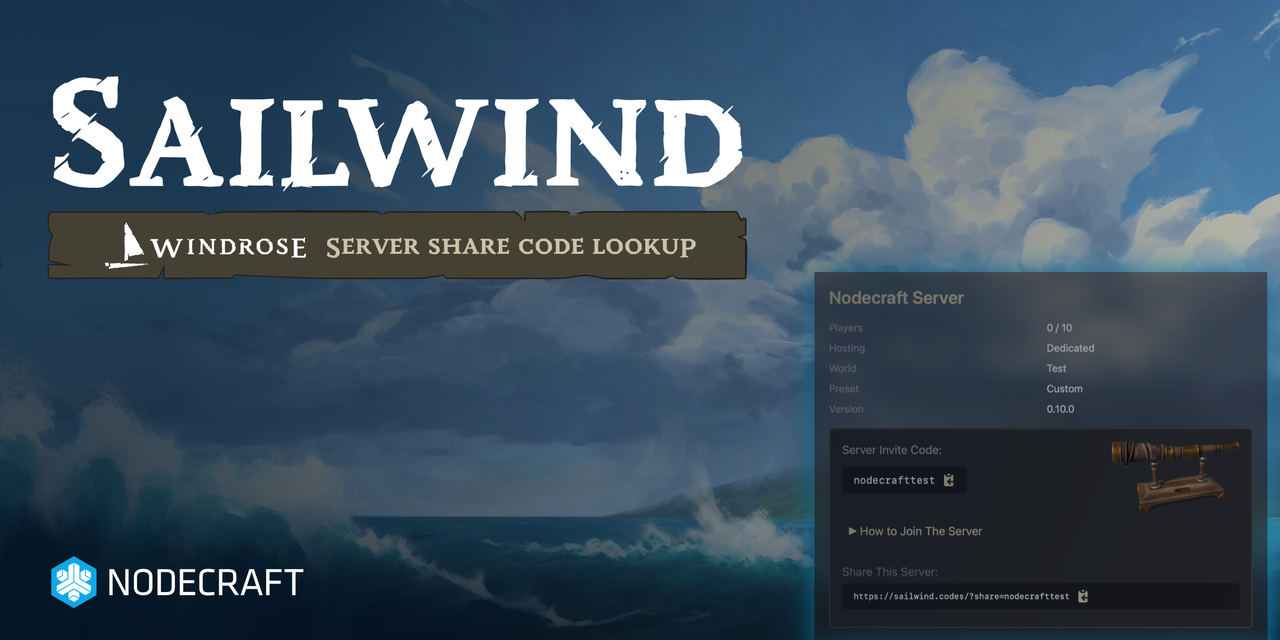Image resolution: width=1280 pixels, height=640 pixels.
Task: Click the Nodecraft hexagon logo icon
Action: (x=73, y=582)
